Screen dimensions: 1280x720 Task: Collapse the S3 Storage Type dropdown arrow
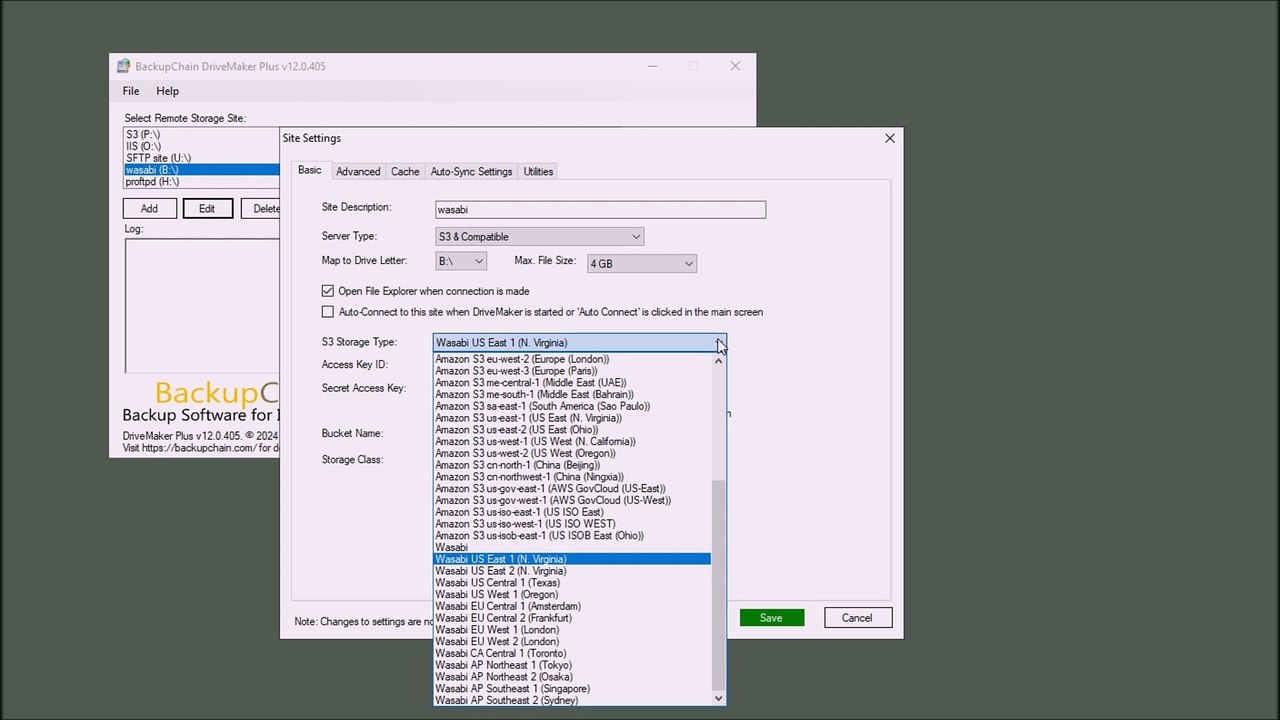click(719, 342)
